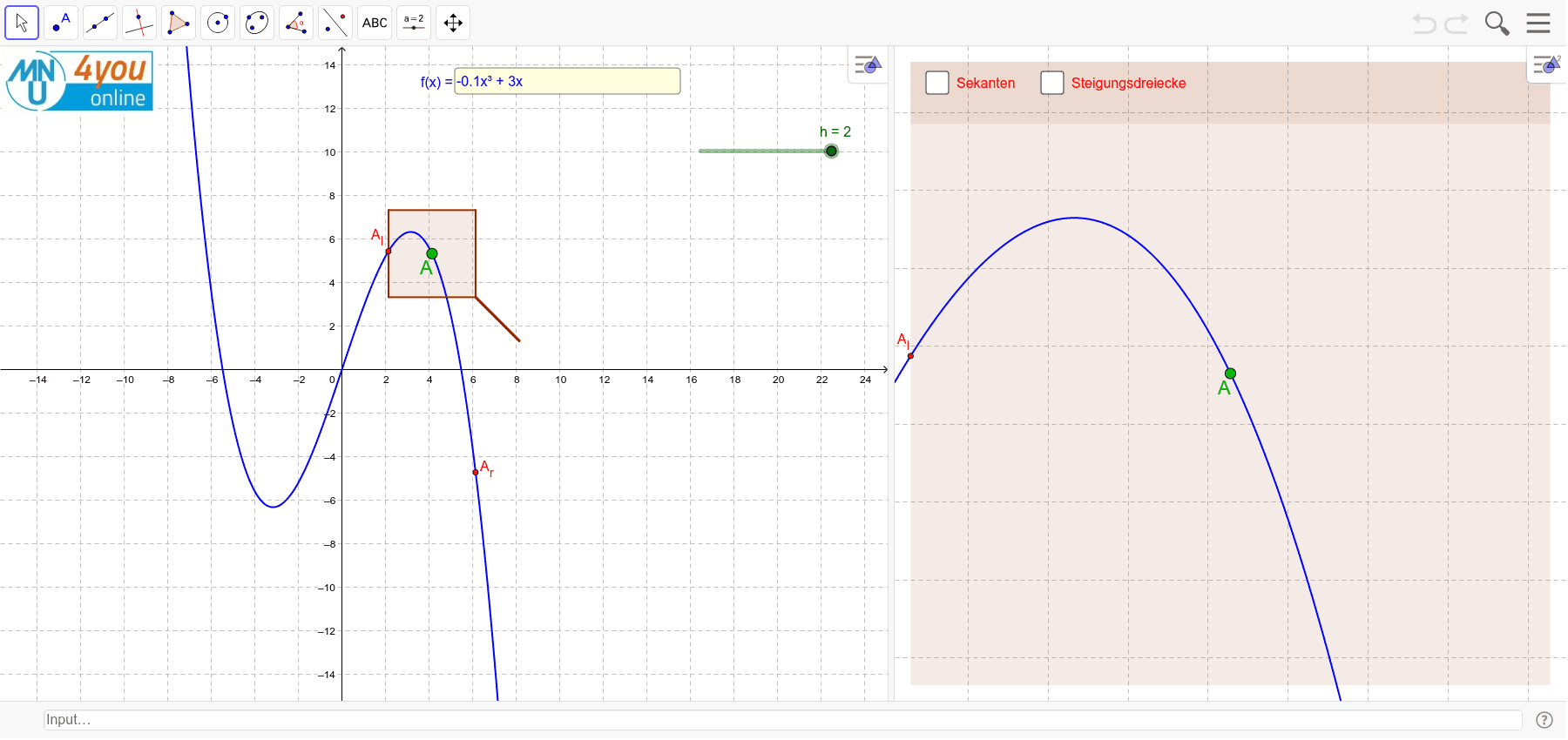This screenshot has height=740, width=1568.
Task: Enable the Sekanten checkbox
Action: (x=937, y=83)
